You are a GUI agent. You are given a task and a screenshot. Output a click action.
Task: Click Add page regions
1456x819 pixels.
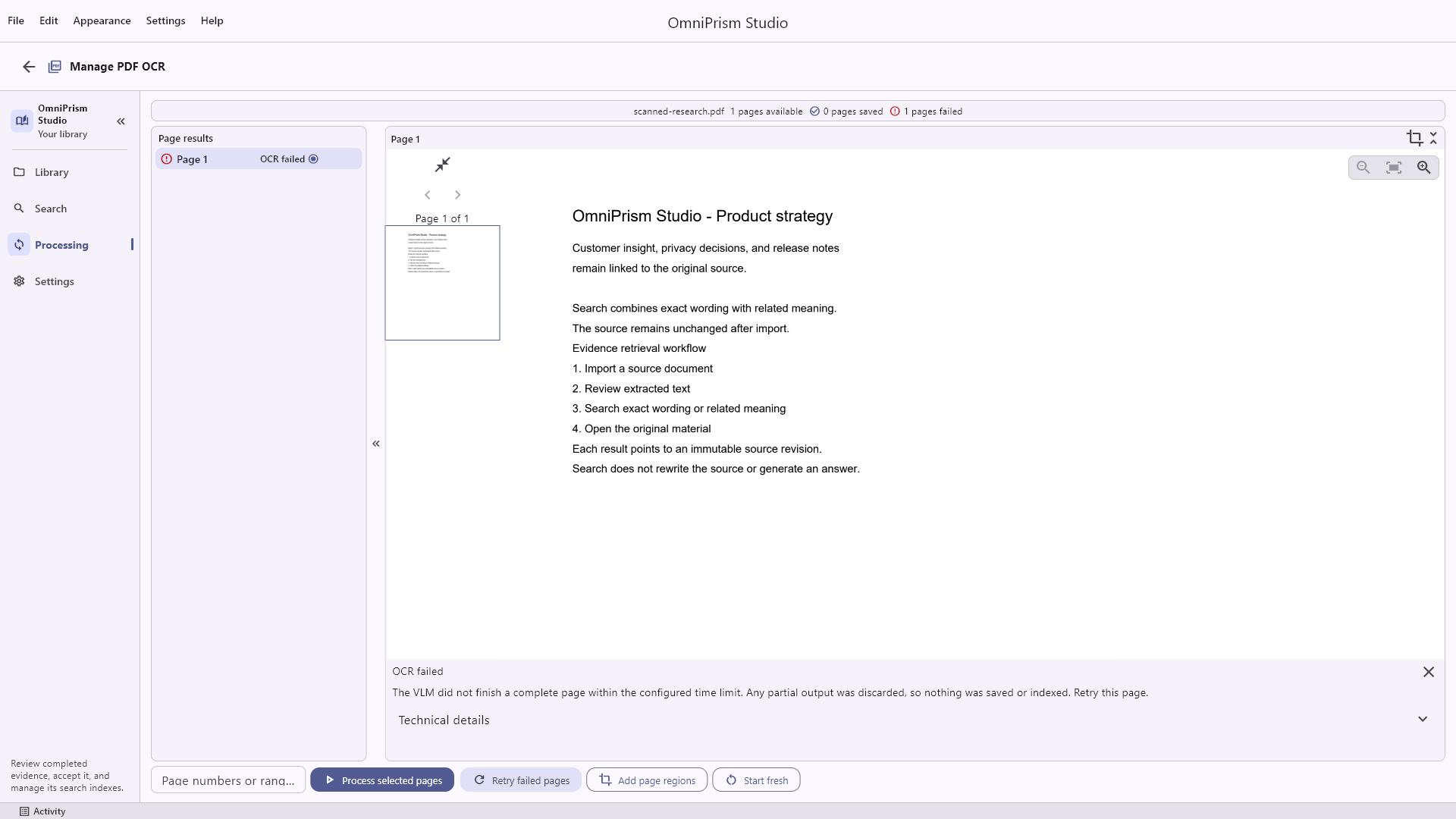(x=647, y=780)
